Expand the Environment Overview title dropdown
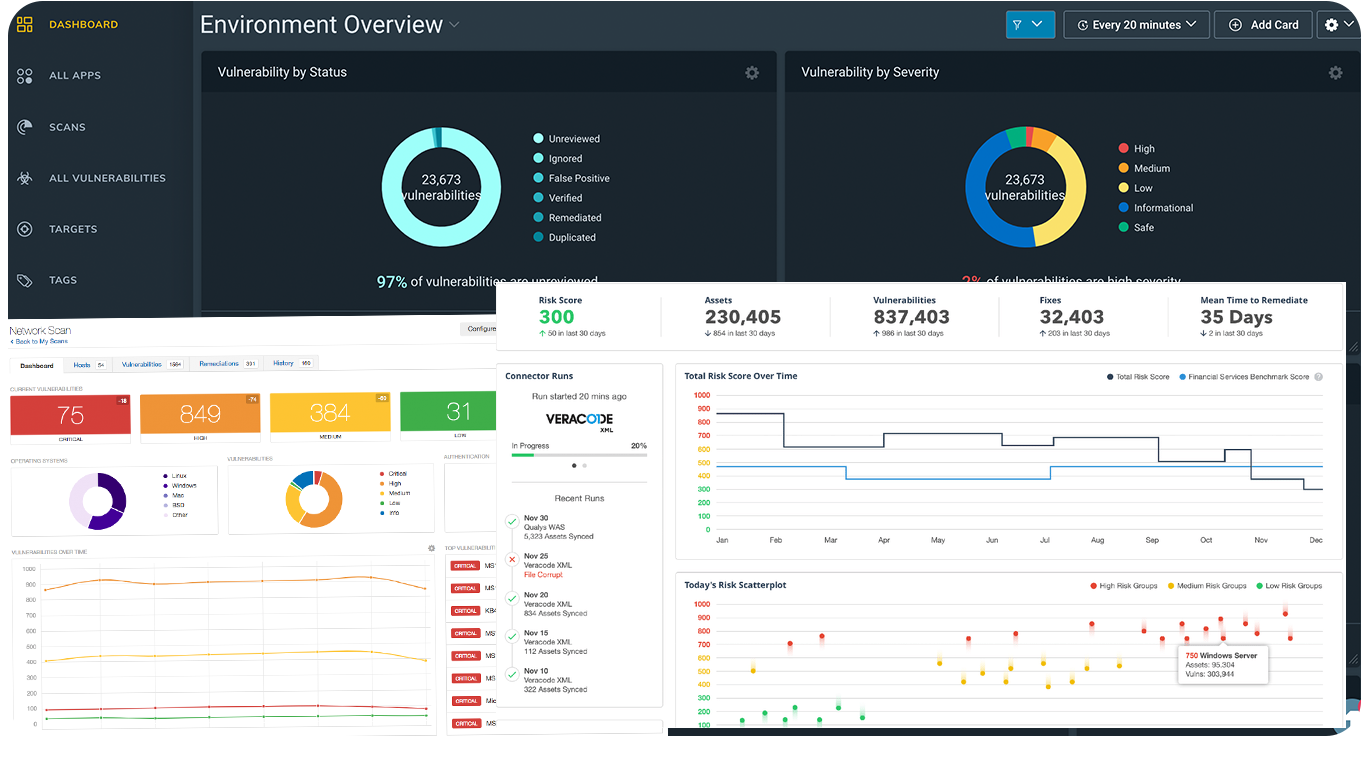The height and width of the screenshot is (768, 1366). tap(455, 25)
